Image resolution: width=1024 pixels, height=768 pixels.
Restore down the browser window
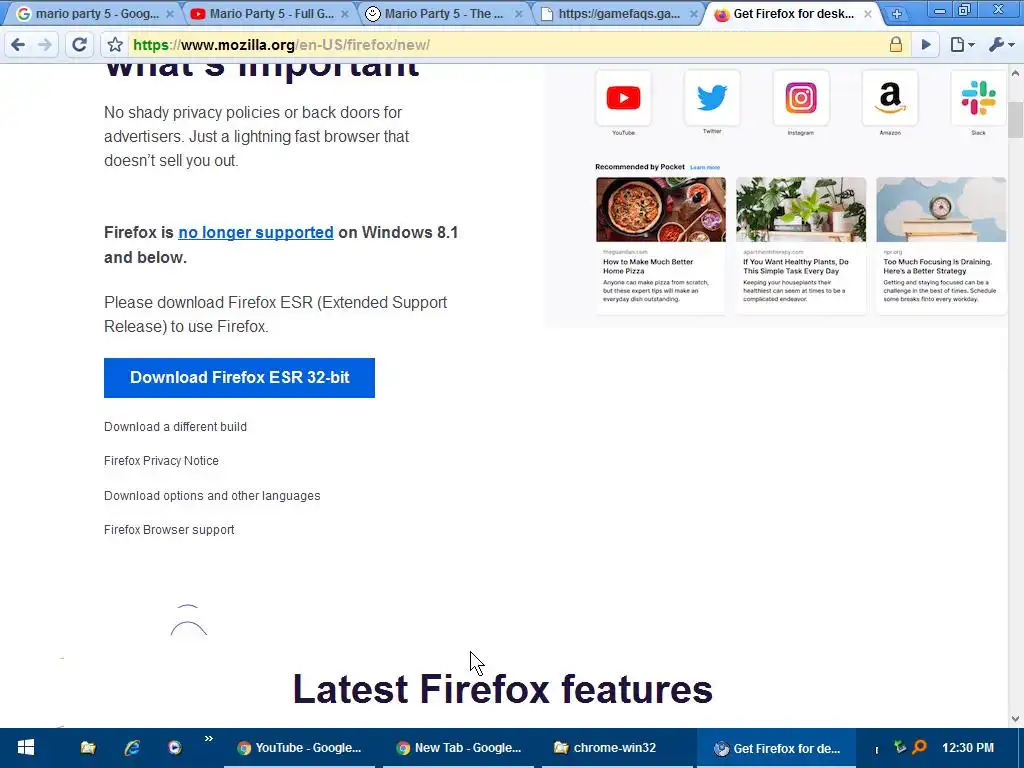(965, 10)
